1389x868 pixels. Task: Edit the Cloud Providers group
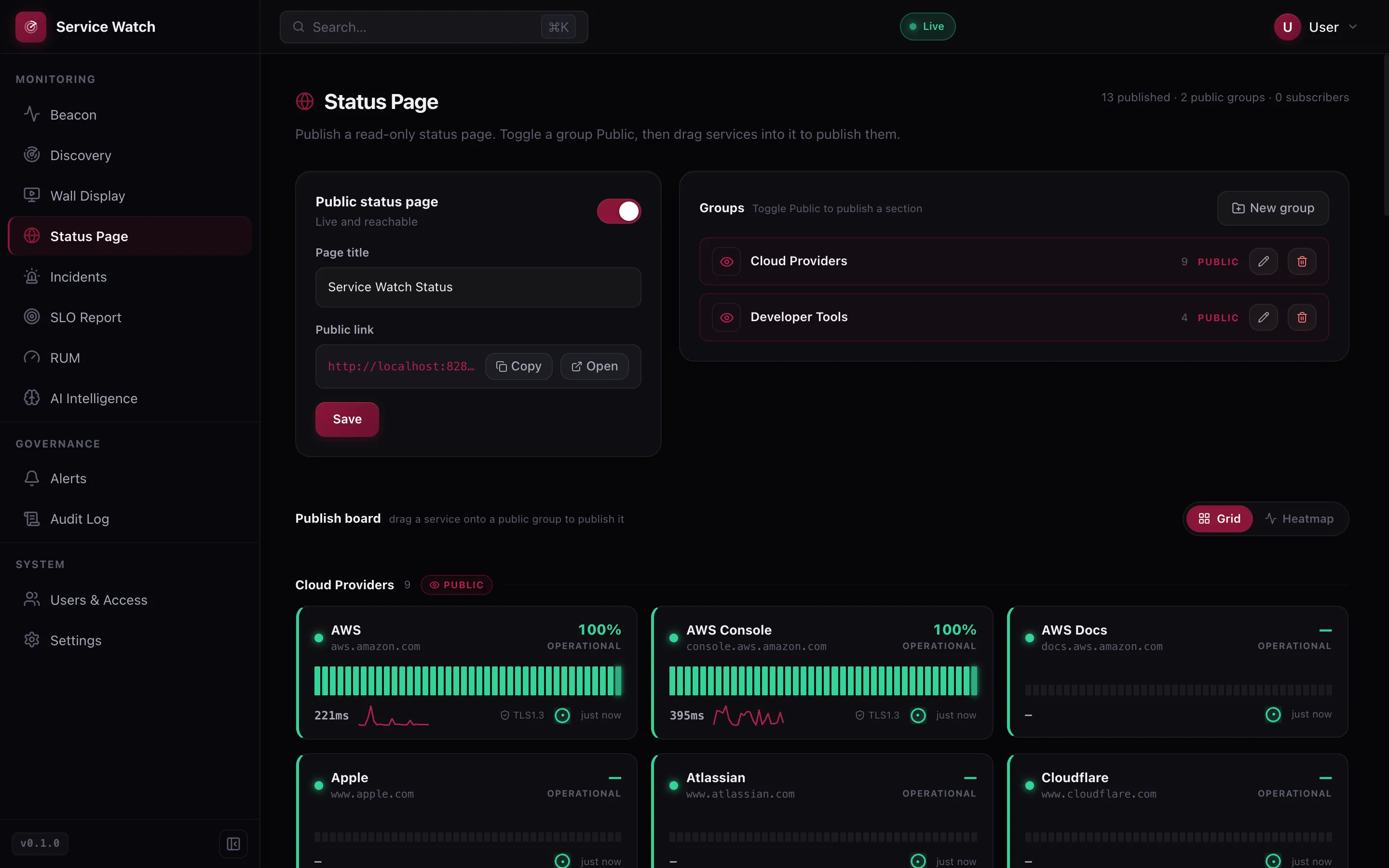coord(1263,261)
